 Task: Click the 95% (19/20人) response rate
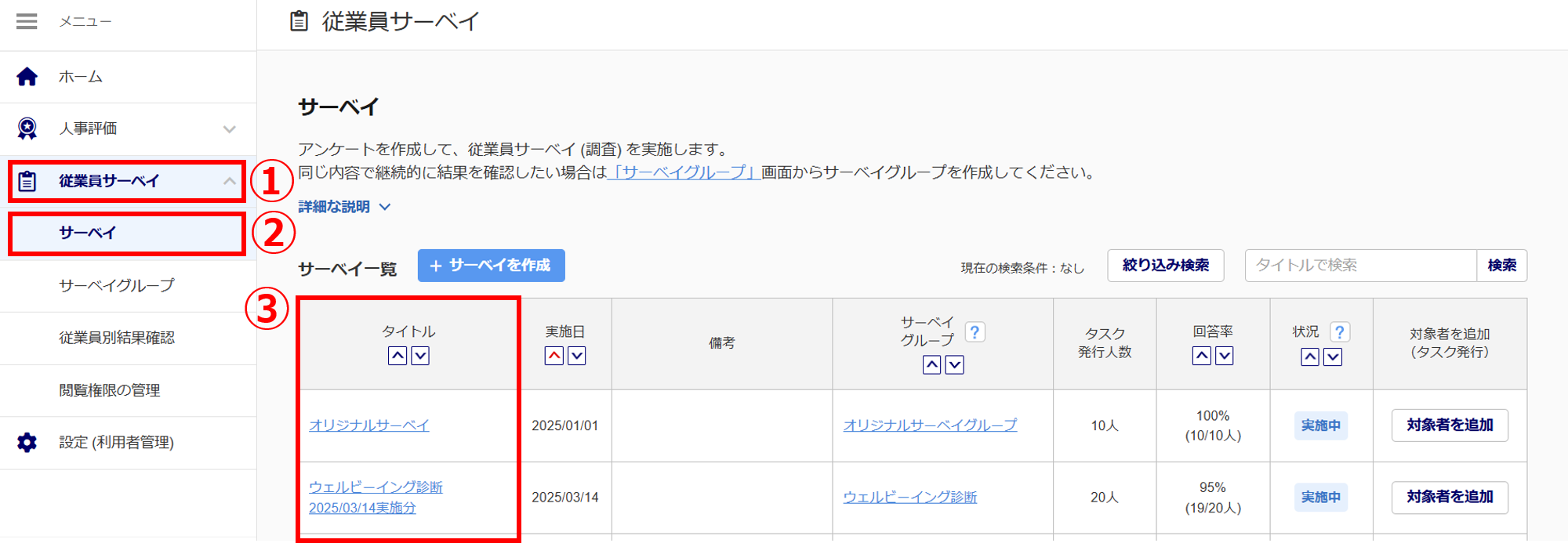click(x=1213, y=498)
